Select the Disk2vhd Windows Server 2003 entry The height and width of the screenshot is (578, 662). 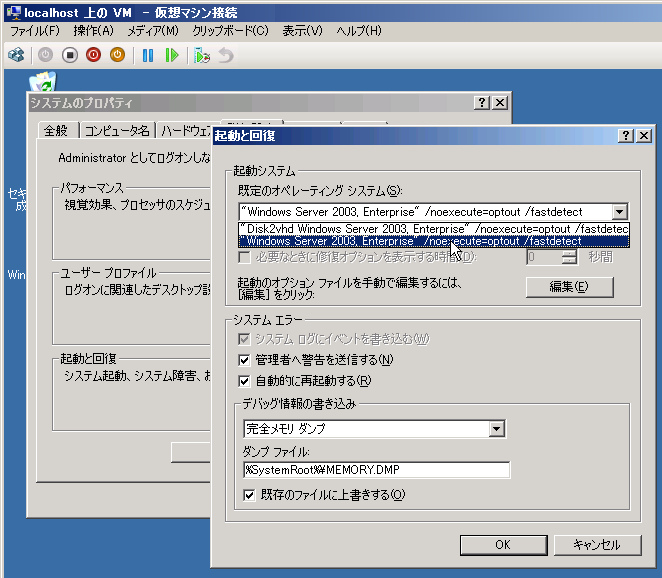pyautogui.click(x=434, y=228)
